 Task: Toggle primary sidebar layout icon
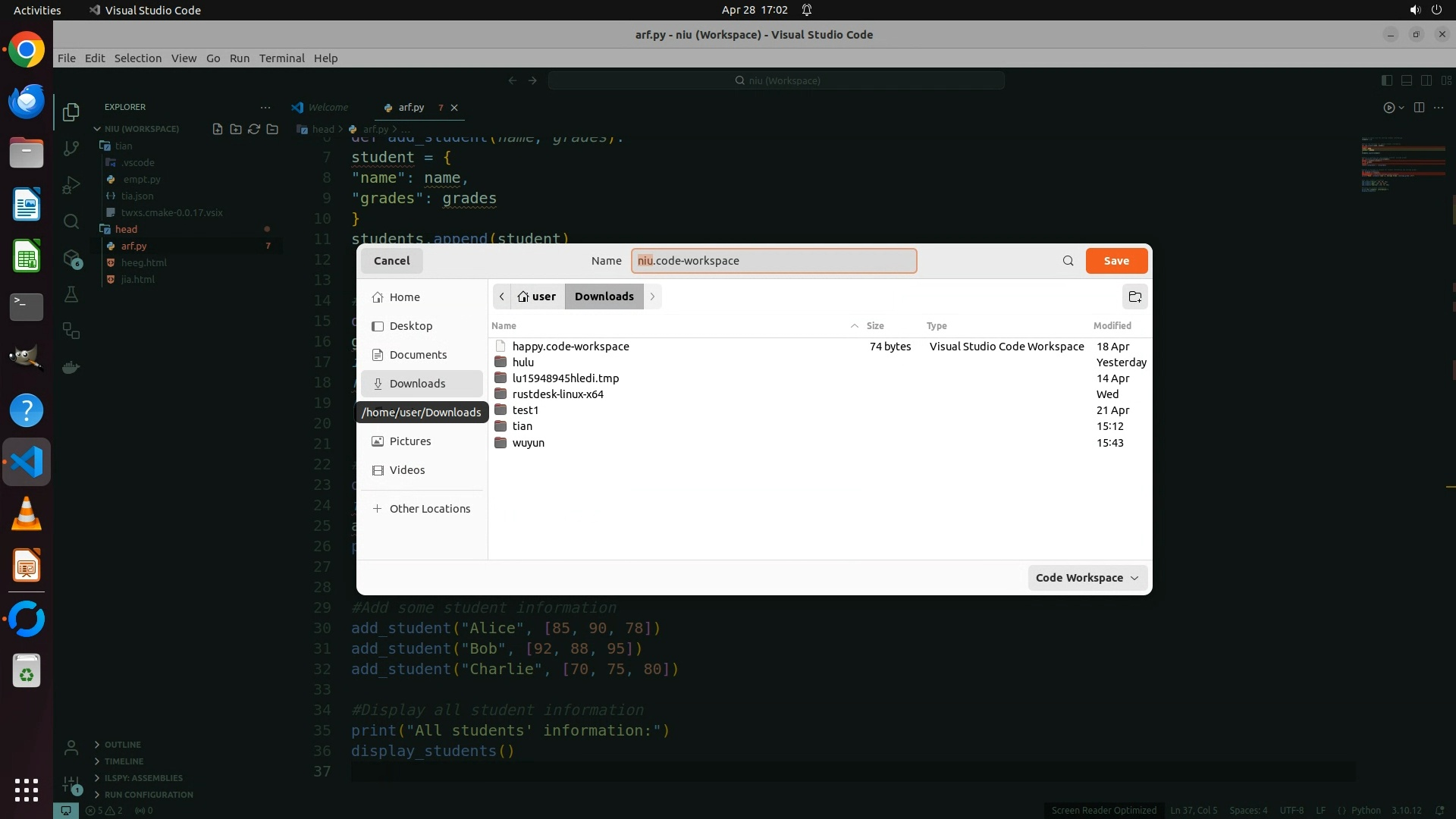click(x=1387, y=80)
